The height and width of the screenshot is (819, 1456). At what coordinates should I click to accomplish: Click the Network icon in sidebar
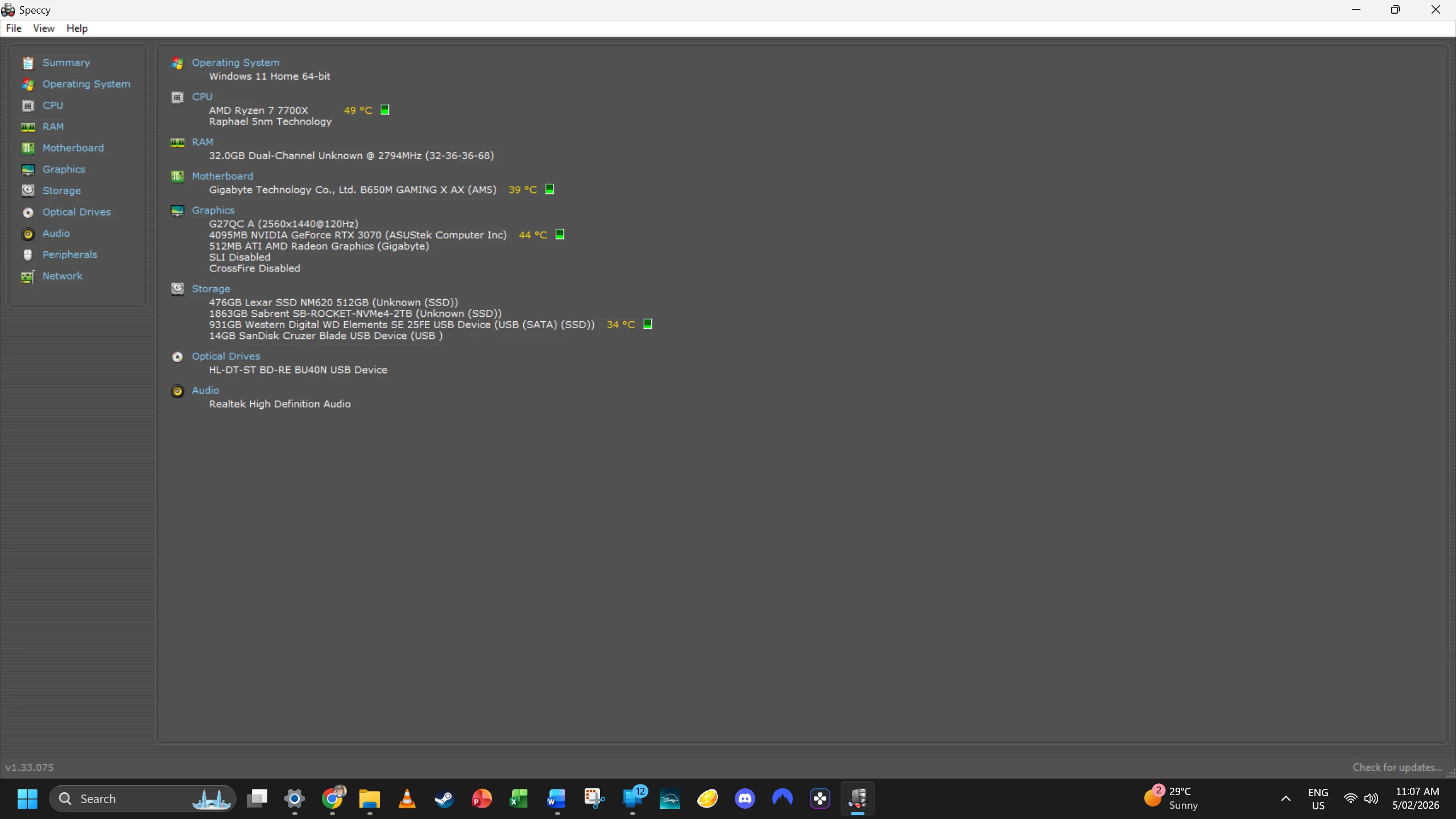pyautogui.click(x=28, y=276)
